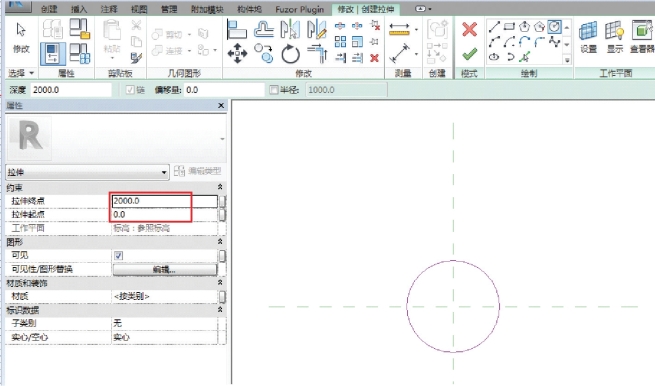
Task: Switch to the 注释 ribbon tab
Action: pyautogui.click(x=109, y=9)
